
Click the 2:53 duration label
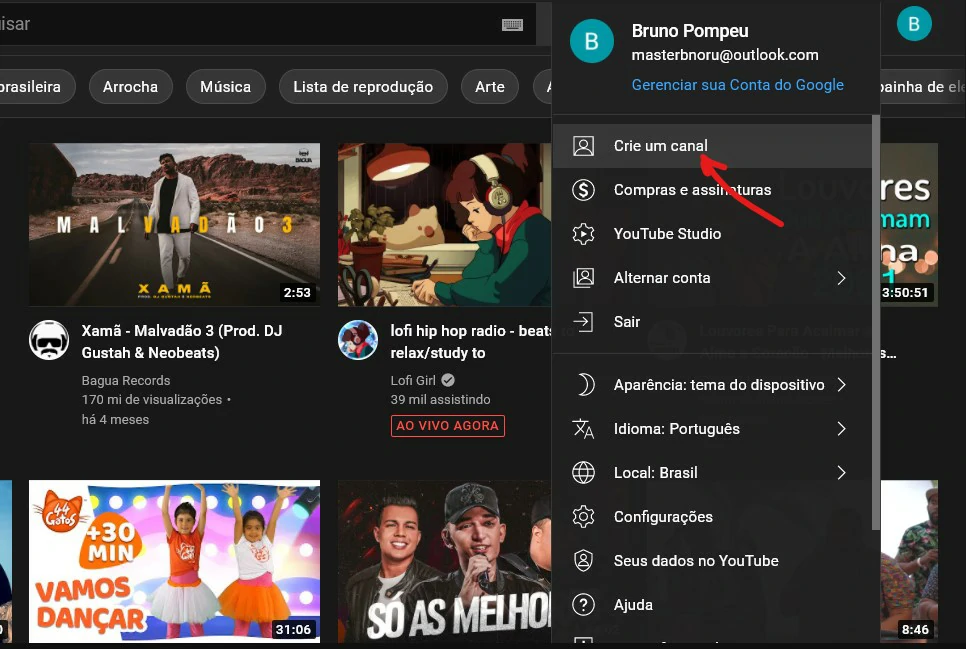coord(297,292)
